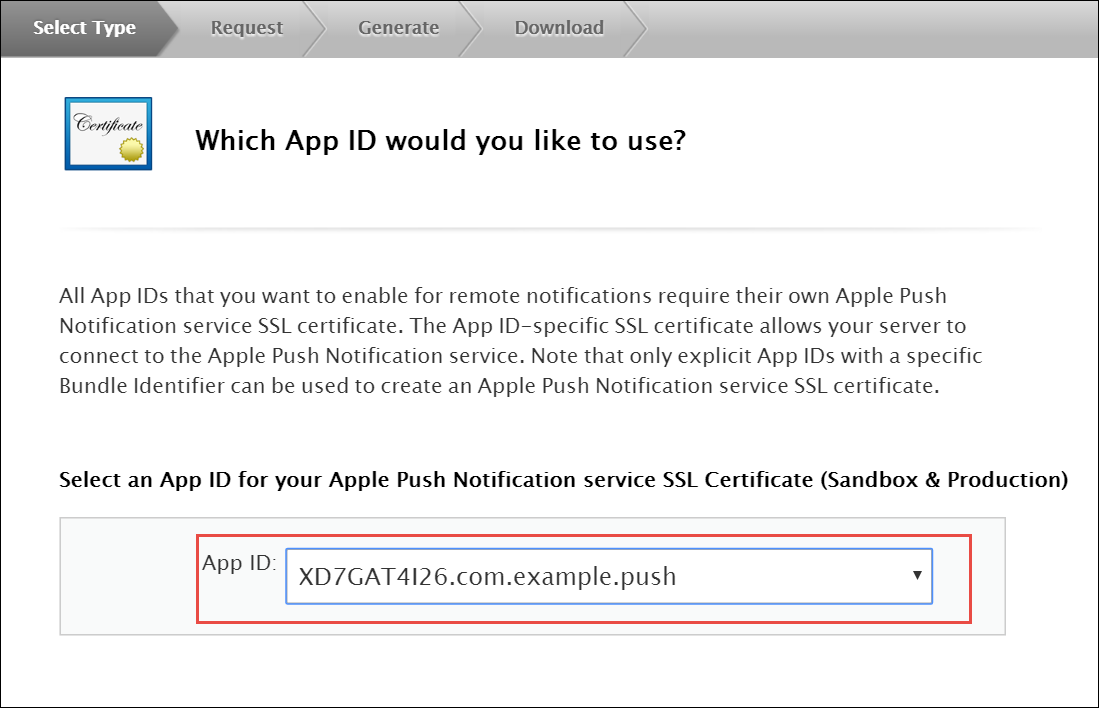1099x708 pixels.
Task: Select the XD7GAT4I26.com.example.push value text
Action: [487, 577]
